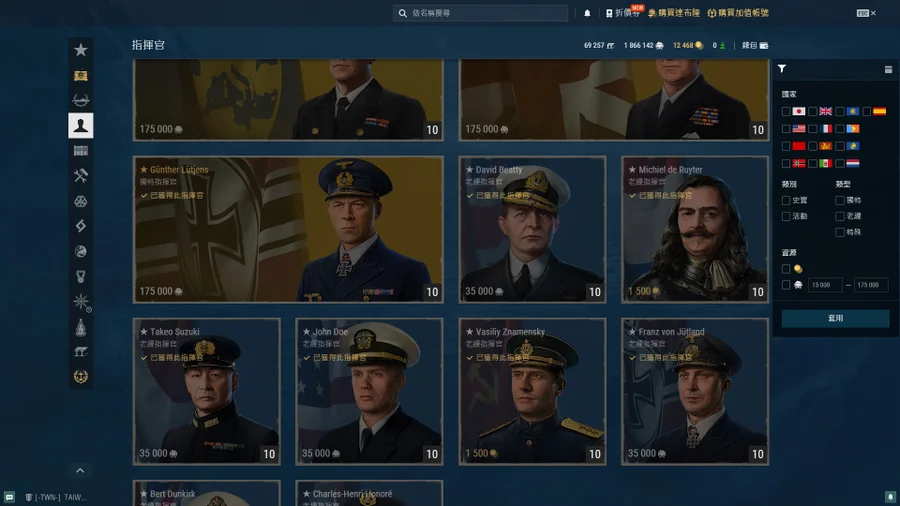Select the crossed hammer and wrench sidebar icon
This screenshot has height=506, width=900.
pyautogui.click(x=81, y=176)
